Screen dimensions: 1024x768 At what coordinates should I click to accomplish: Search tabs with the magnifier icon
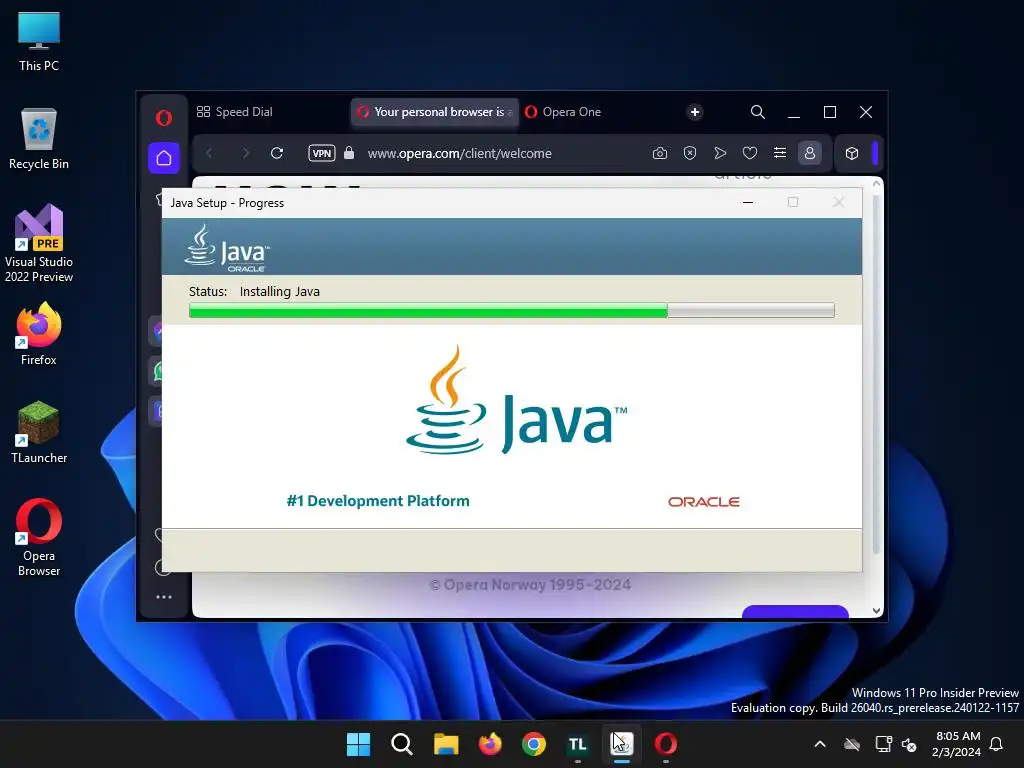(x=758, y=112)
